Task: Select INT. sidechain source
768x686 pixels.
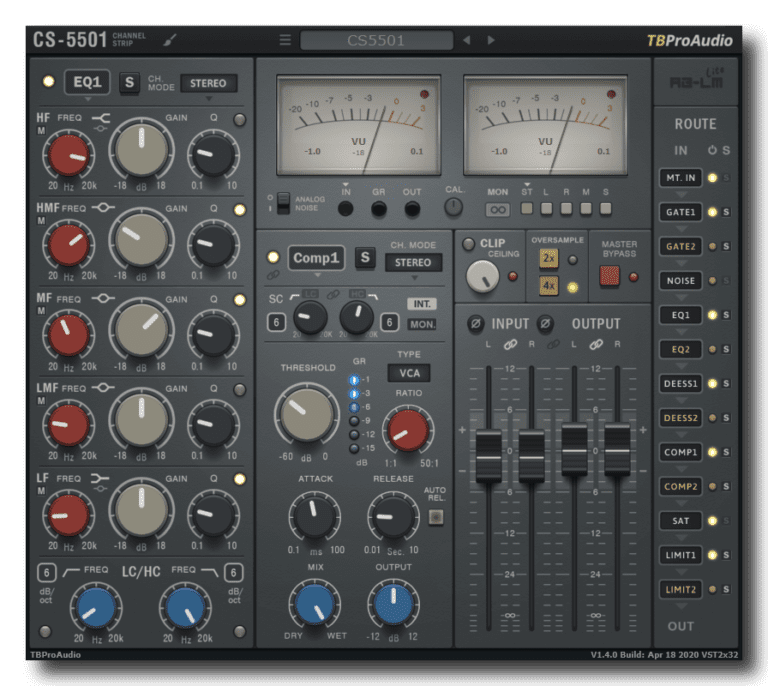Action: point(422,304)
